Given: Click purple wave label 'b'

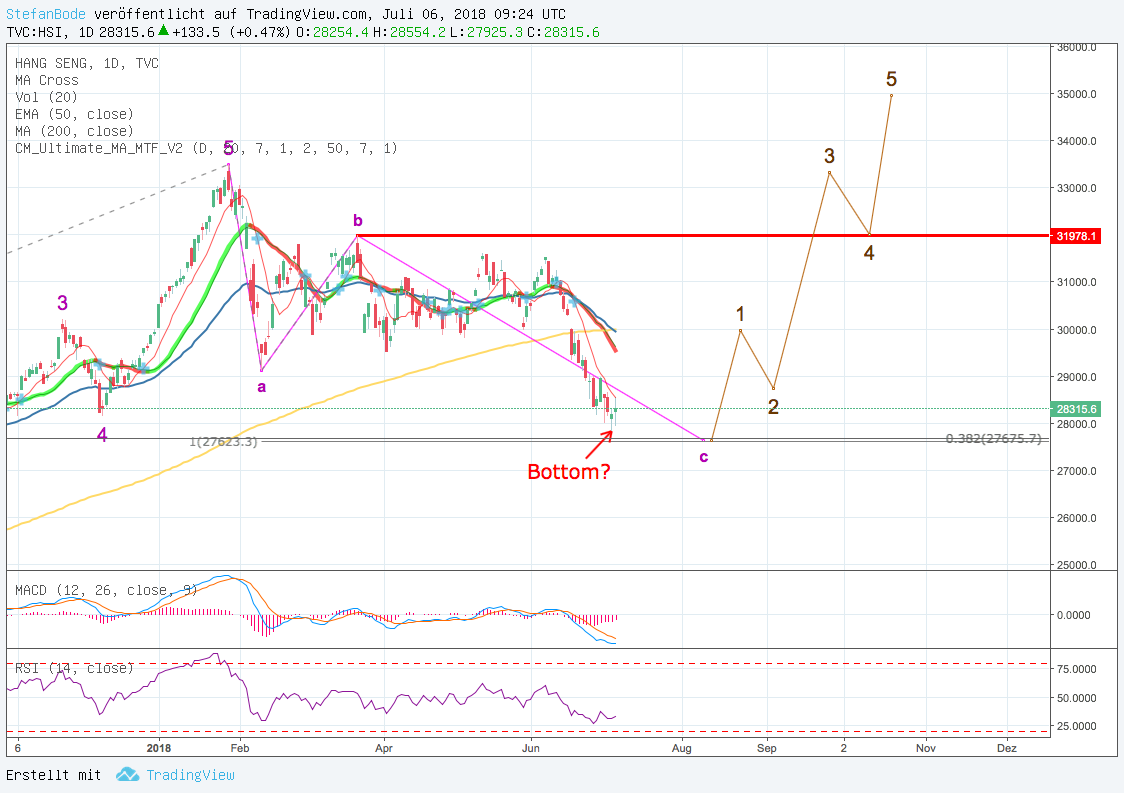Looking at the screenshot, I should [x=358, y=220].
